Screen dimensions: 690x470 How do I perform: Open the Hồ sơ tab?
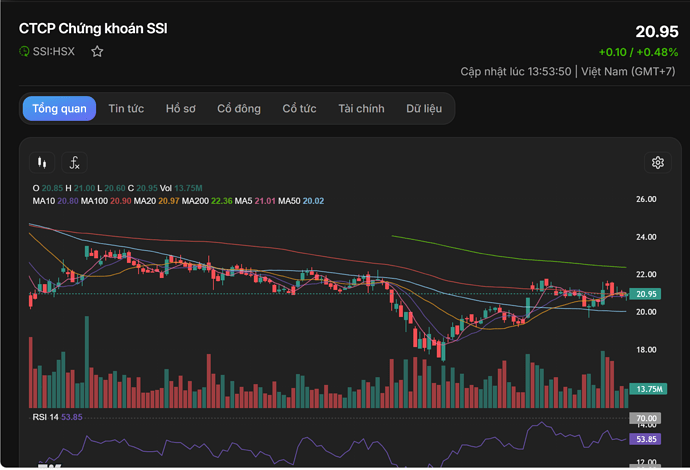pos(180,109)
